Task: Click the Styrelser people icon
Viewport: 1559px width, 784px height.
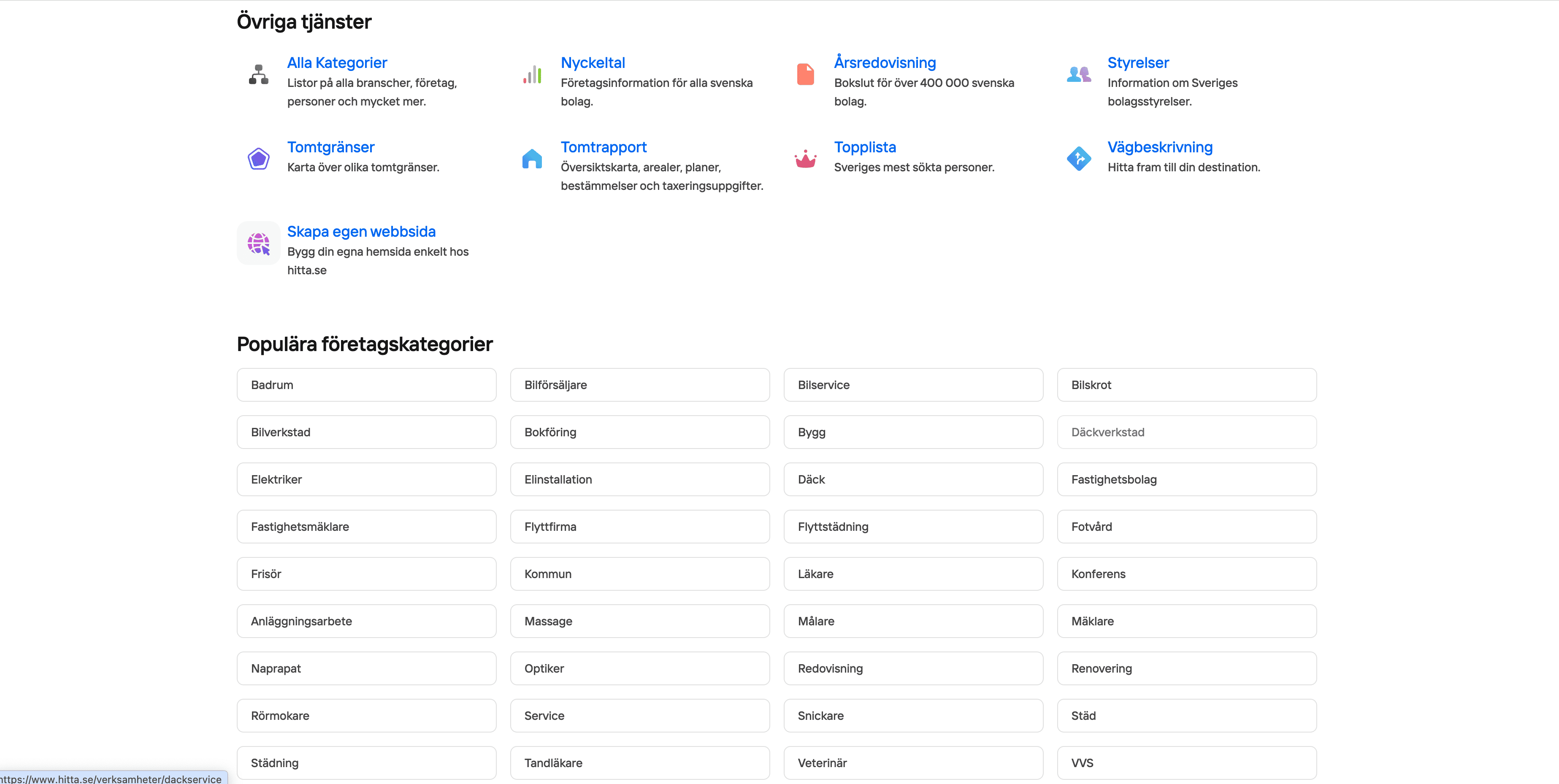Action: click(x=1078, y=74)
